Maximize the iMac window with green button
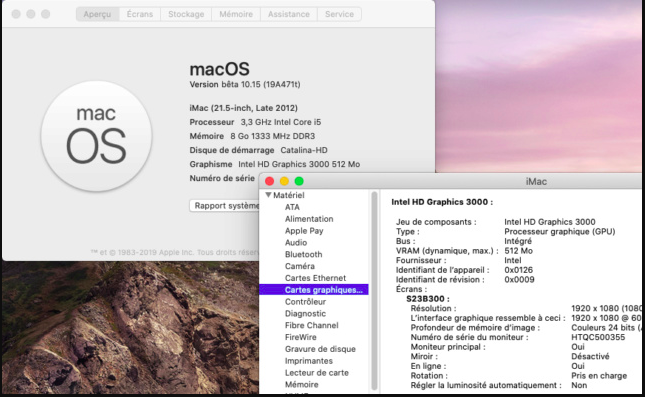The image size is (645, 397). tap(299, 181)
